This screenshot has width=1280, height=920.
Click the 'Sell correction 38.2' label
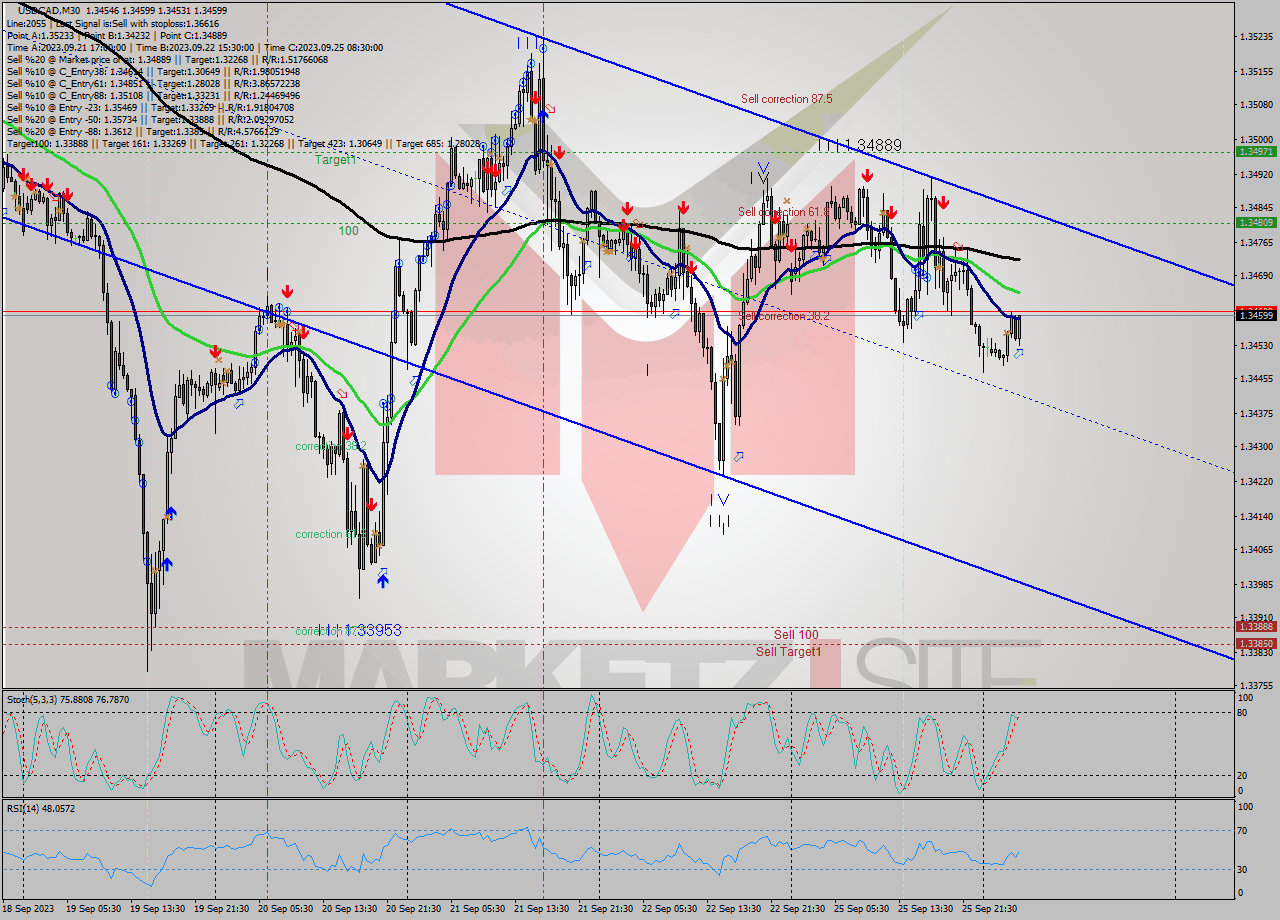click(x=784, y=316)
